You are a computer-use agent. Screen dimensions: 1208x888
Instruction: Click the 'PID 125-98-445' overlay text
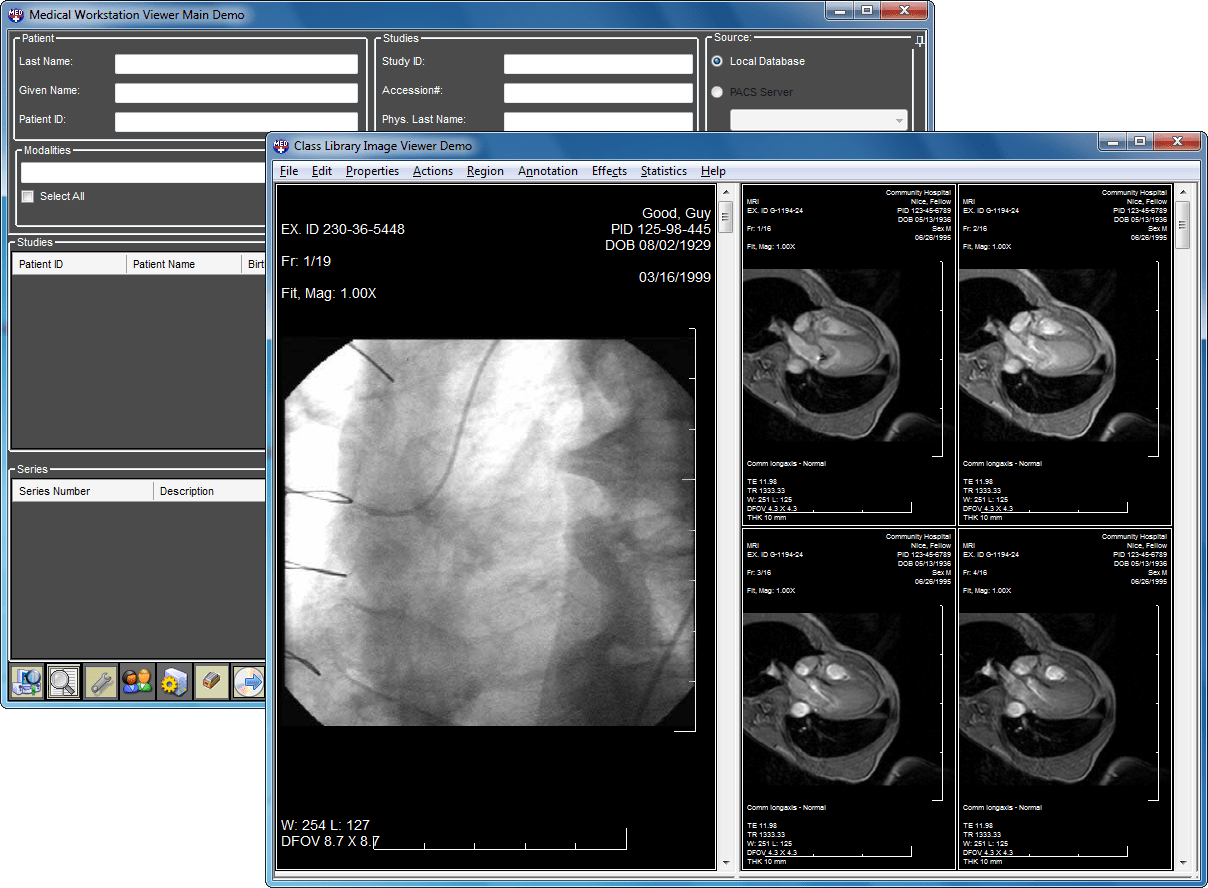coord(661,229)
